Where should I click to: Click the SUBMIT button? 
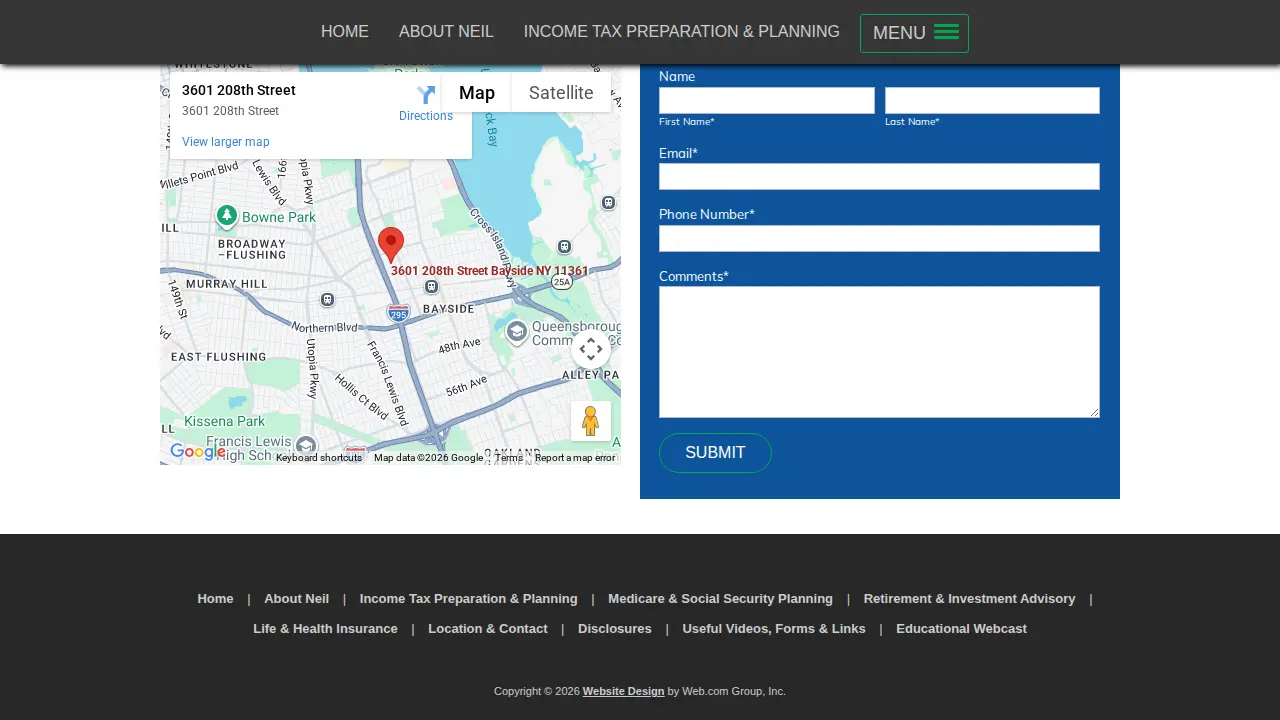715,453
